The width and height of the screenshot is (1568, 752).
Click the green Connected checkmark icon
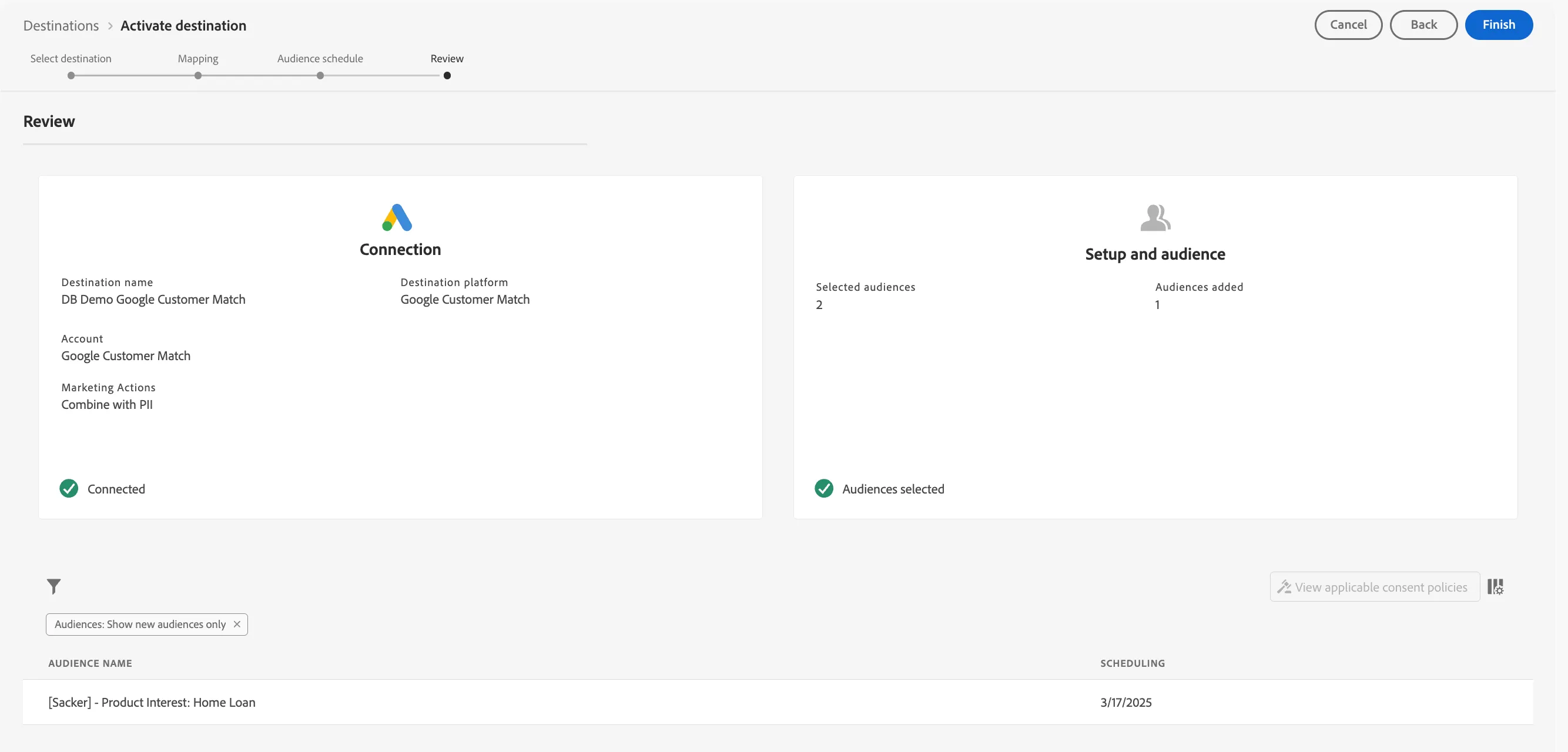point(69,489)
